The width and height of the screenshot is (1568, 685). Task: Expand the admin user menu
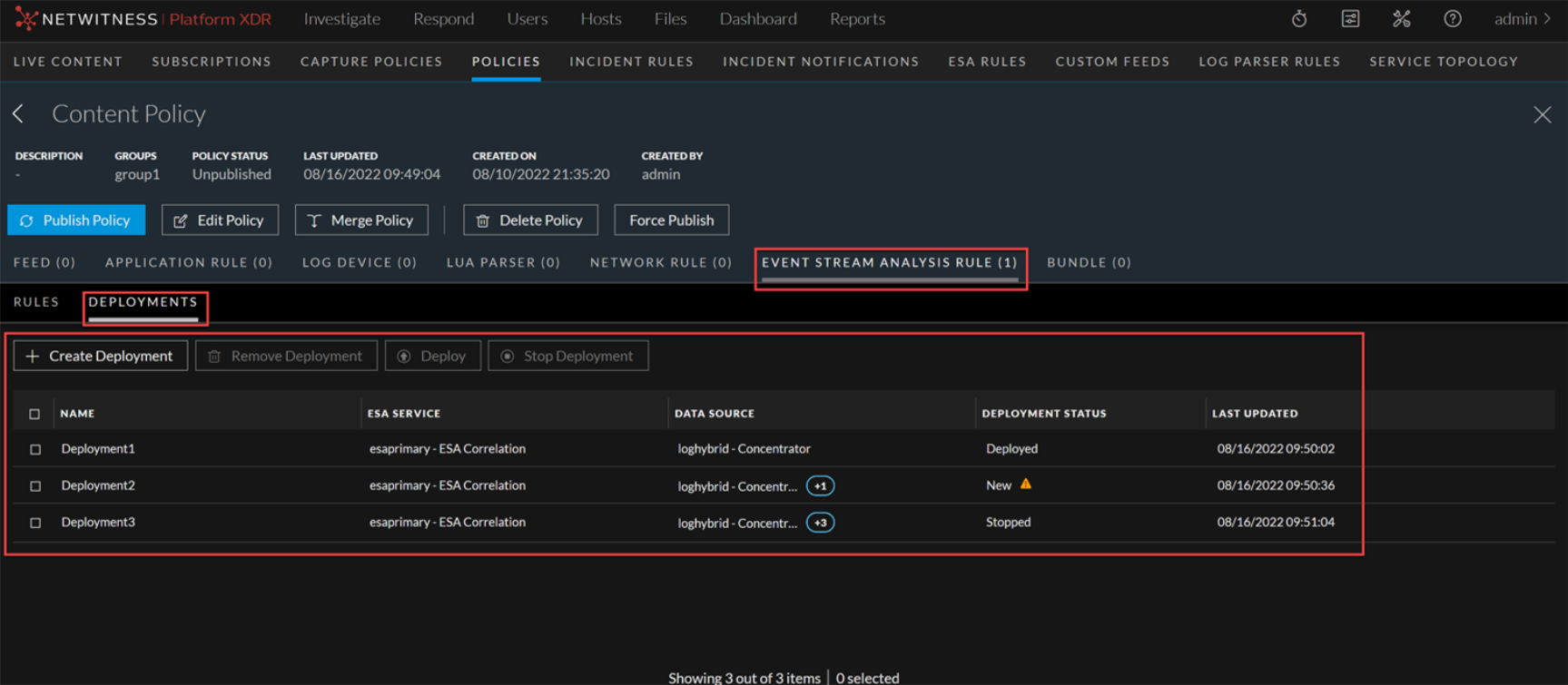click(x=1522, y=19)
